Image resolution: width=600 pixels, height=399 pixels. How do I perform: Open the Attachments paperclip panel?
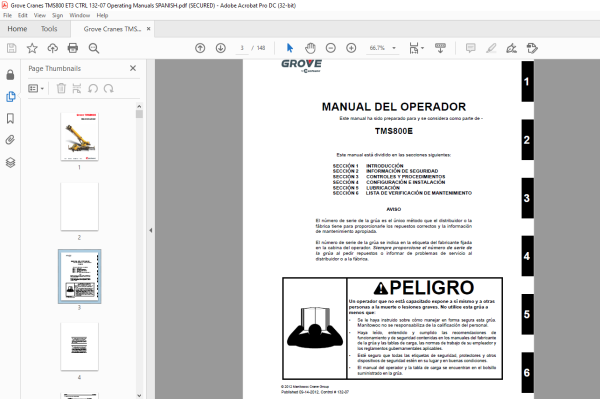click(x=10, y=140)
